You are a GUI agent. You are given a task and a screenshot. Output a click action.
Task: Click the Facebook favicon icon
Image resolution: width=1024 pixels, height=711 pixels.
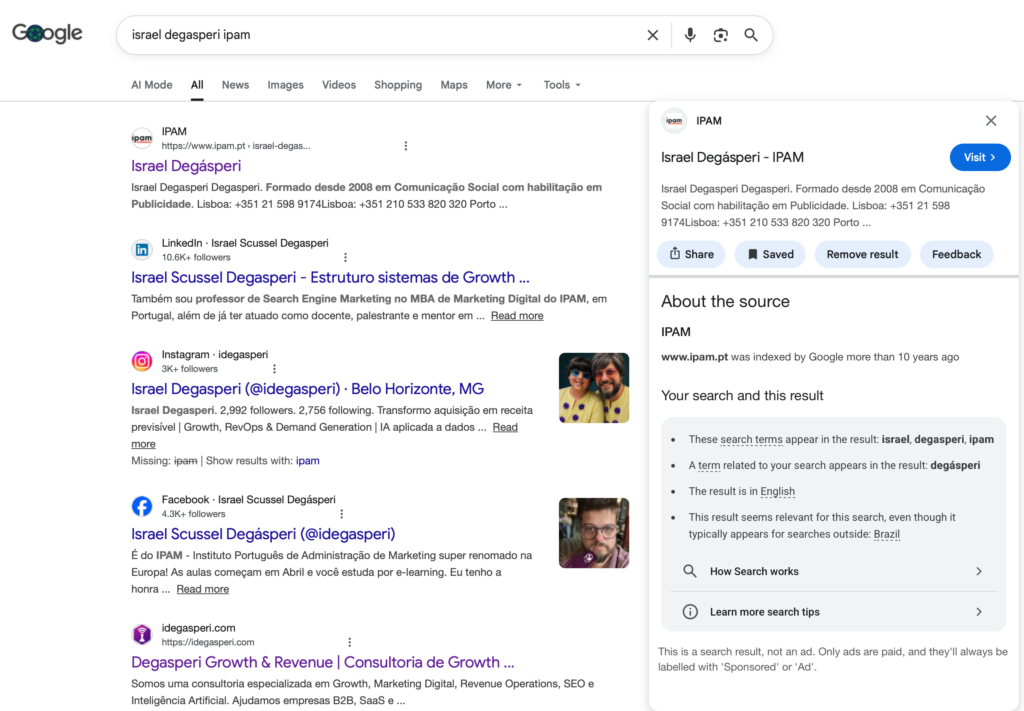pyautogui.click(x=142, y=506)
